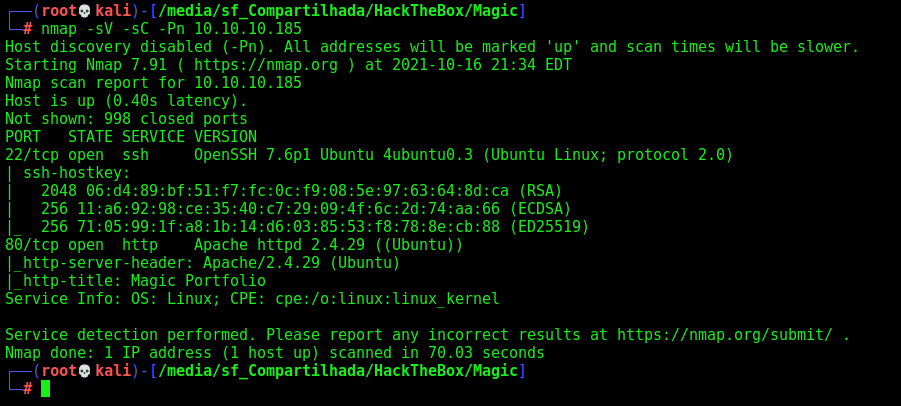Click the cpe:/o:linux:linux_kernel text
Viewport: 901px width, 406px height.
click(x=387, y=299)
